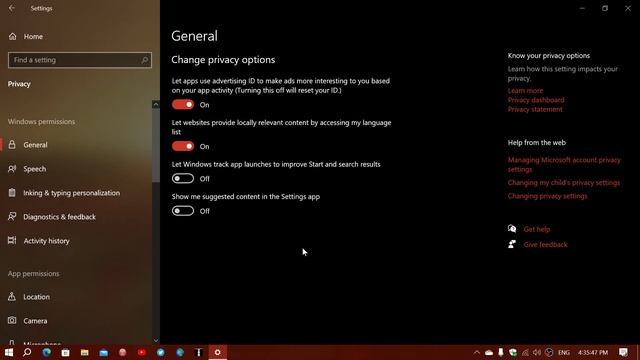Enable the track app launches toggle
Viewport: 640px width, 360px height.
[x=183, y=178]
